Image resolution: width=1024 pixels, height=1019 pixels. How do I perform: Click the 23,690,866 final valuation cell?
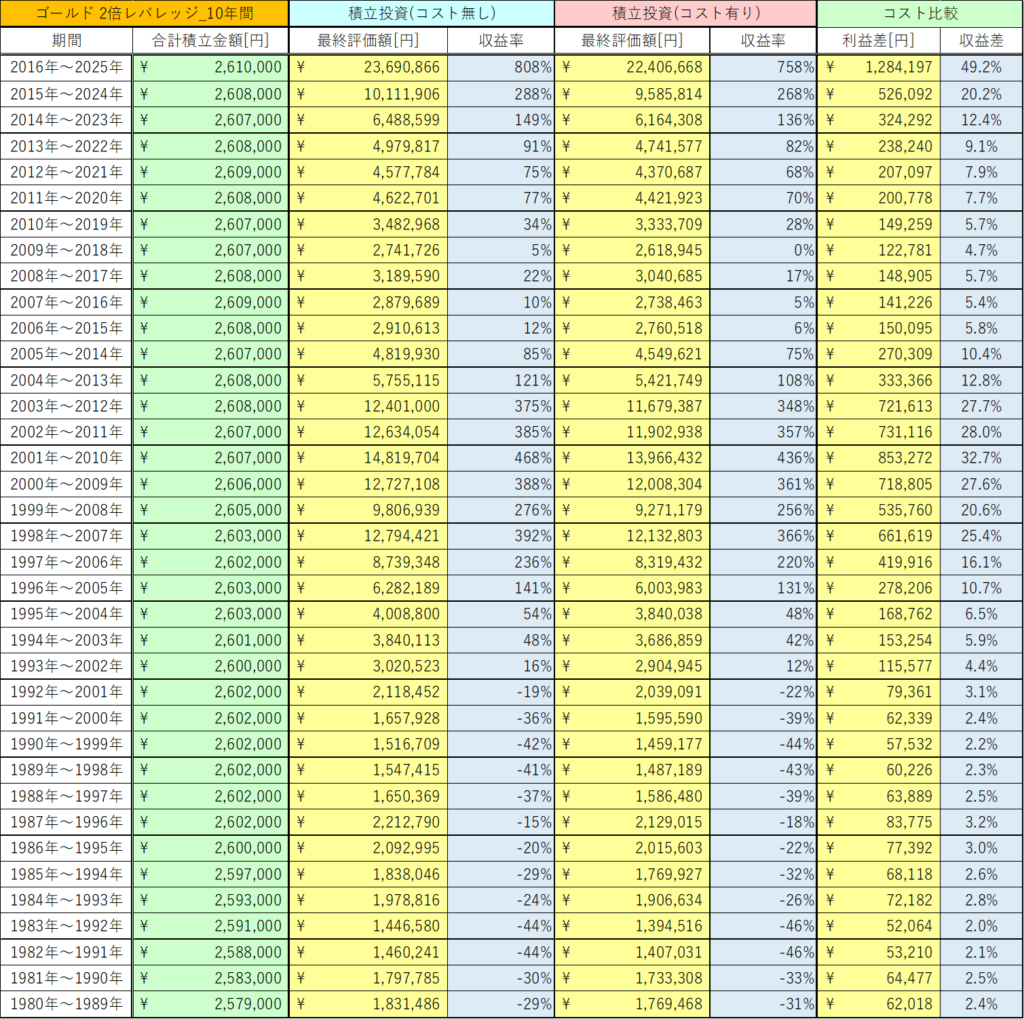tap(368, 68)
